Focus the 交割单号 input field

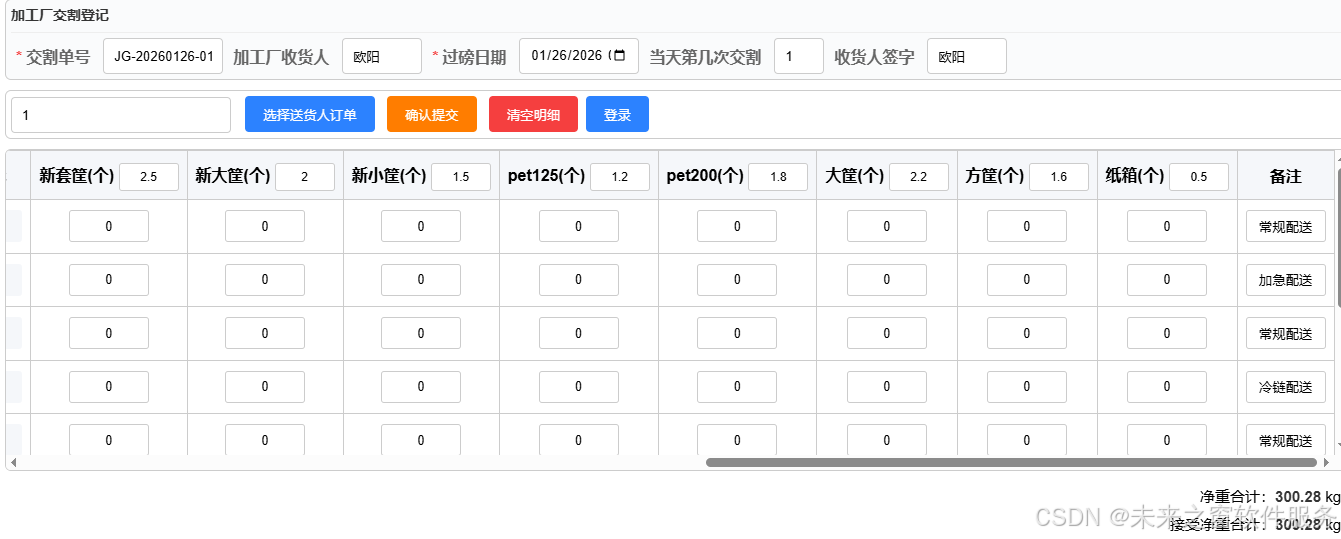click(x=163, y=57)
